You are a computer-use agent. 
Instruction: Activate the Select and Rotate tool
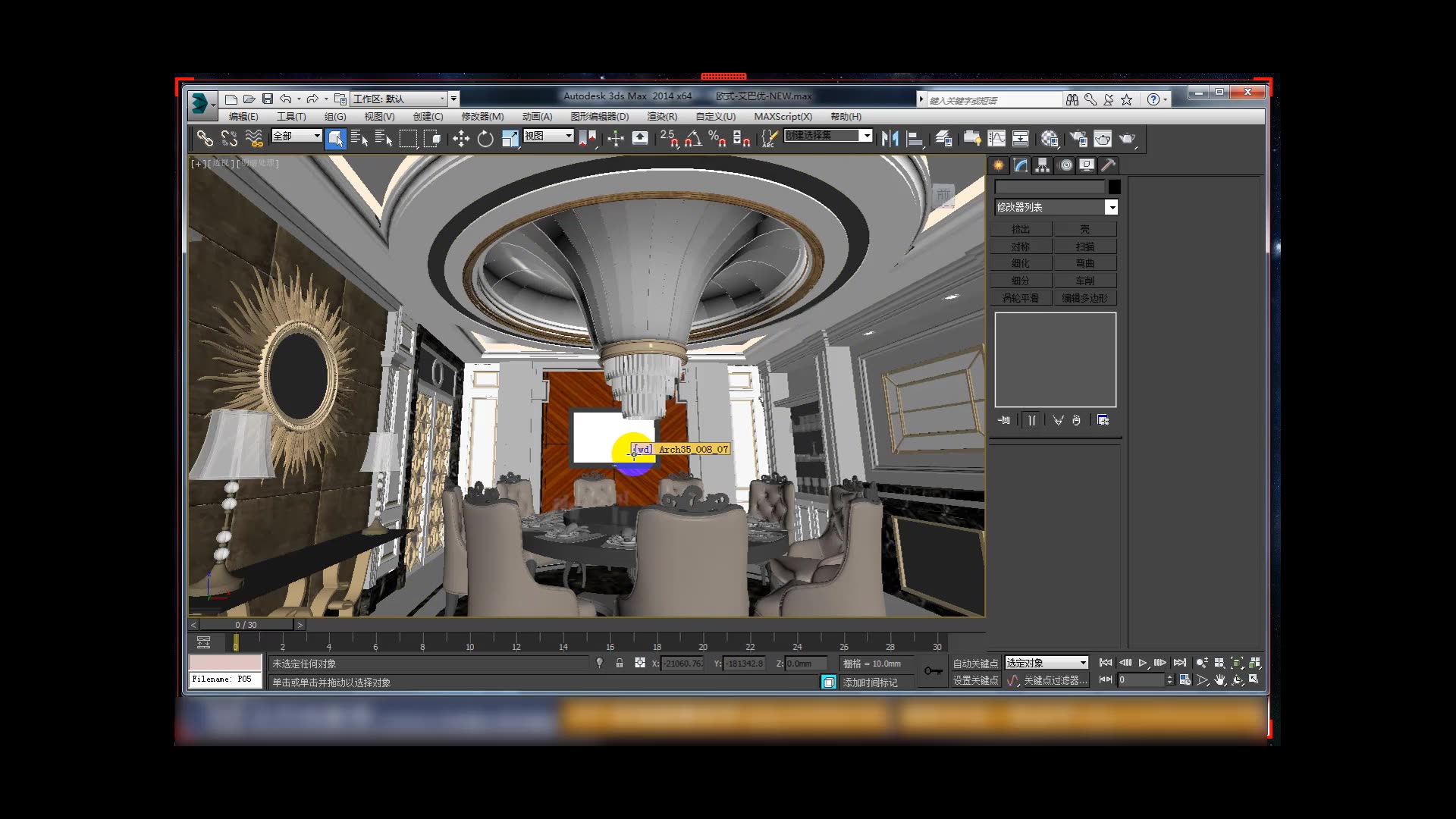click(485, 139)
